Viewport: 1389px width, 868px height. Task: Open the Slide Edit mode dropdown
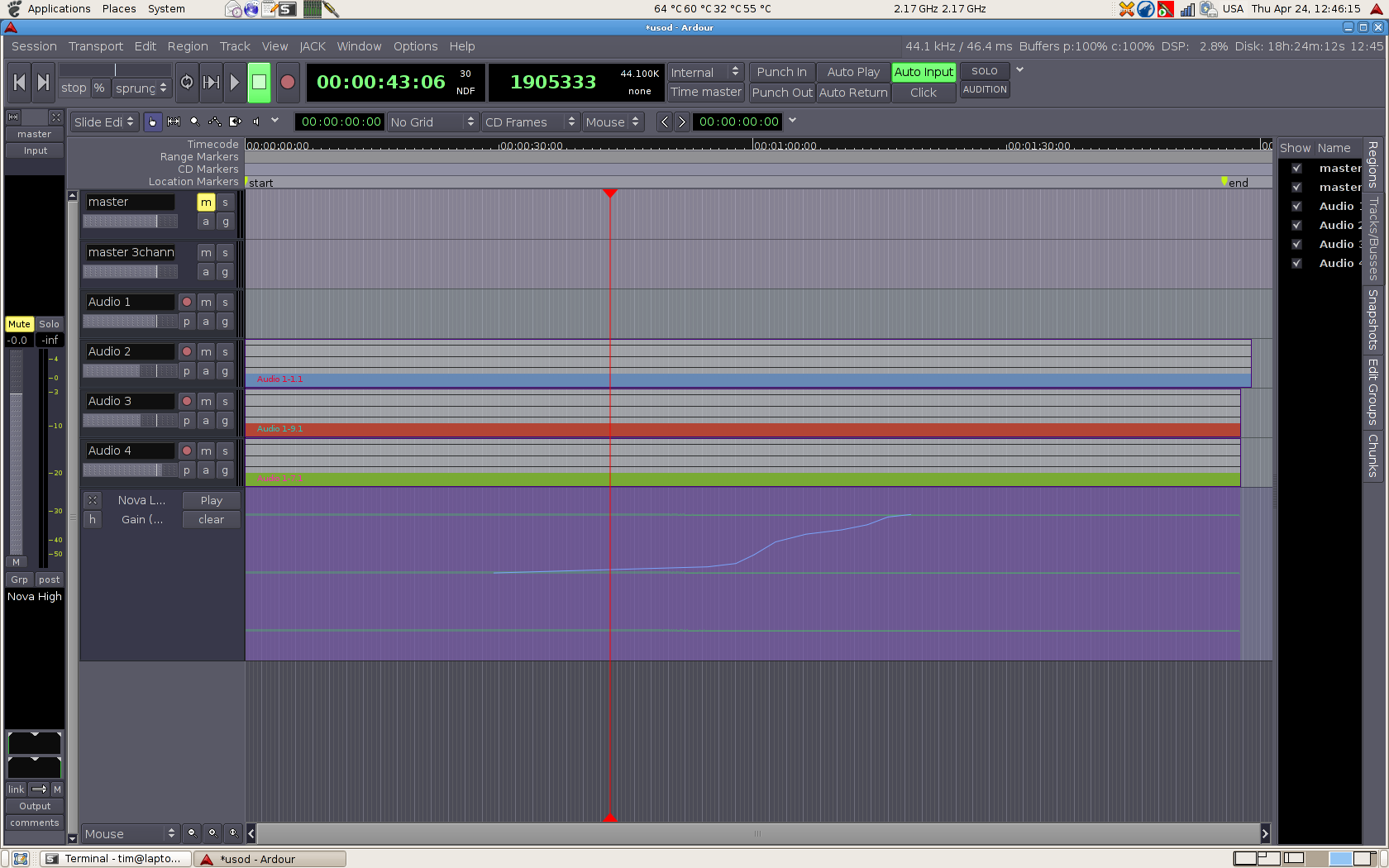tap(104, 122)
